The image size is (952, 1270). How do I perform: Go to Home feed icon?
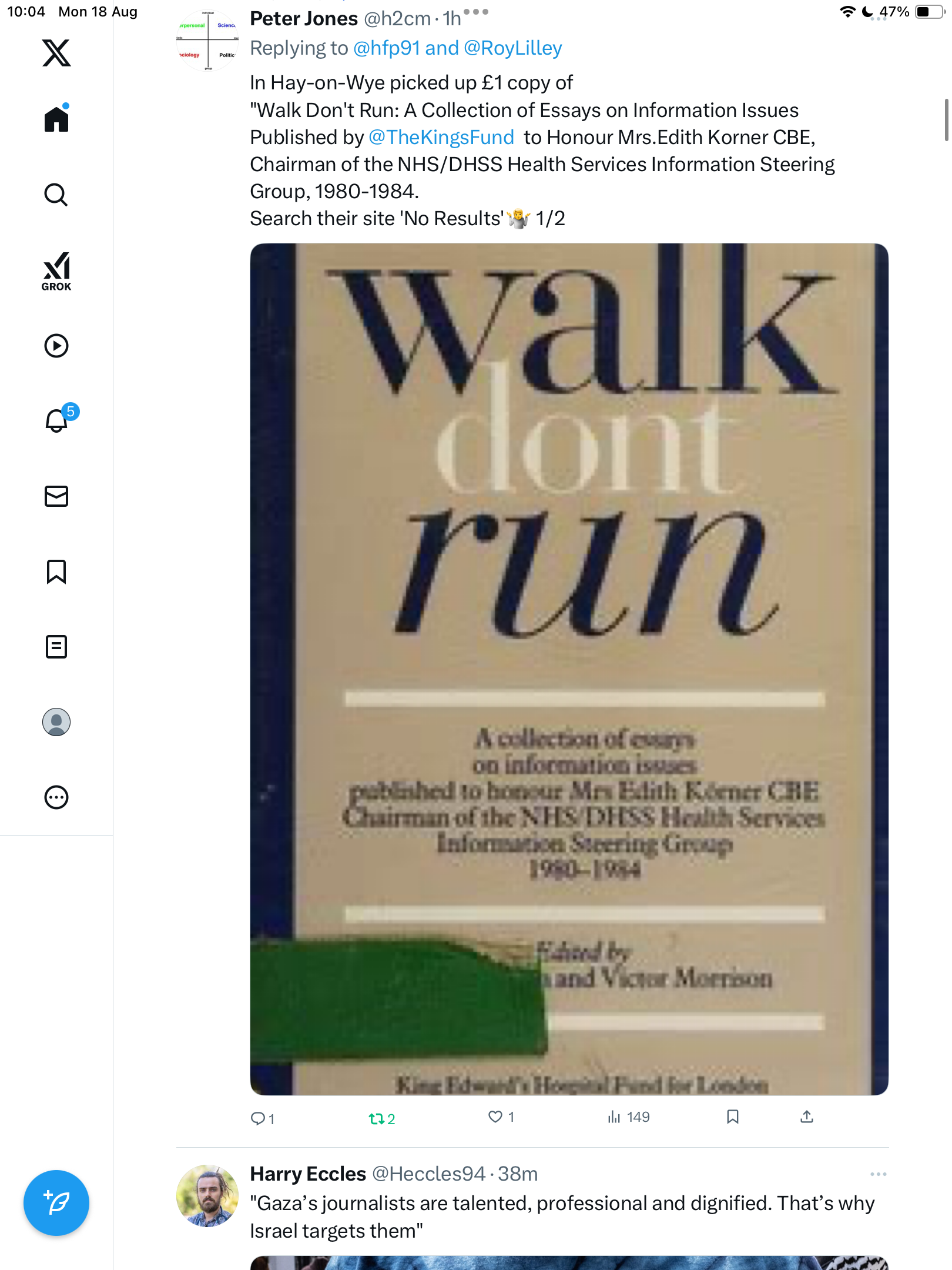pos(56,119)
